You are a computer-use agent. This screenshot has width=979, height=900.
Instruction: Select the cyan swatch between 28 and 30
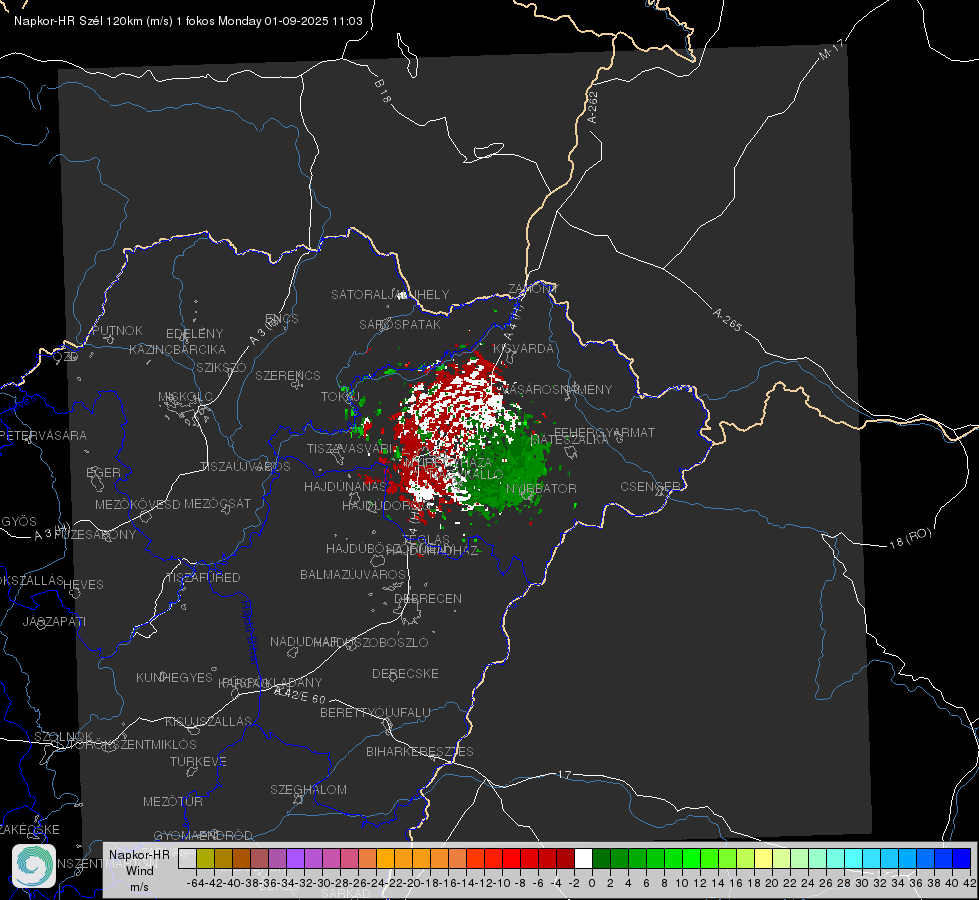pos(854,858)
